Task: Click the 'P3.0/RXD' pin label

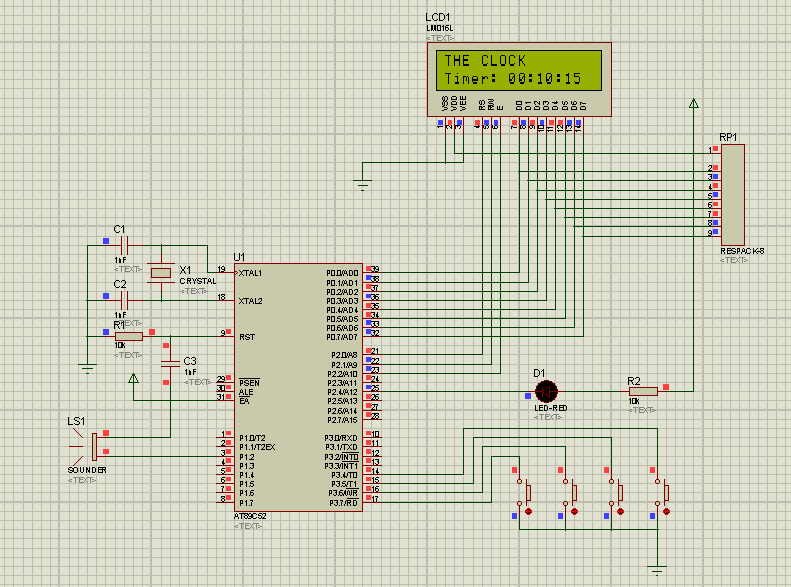Action: (341, 438)
